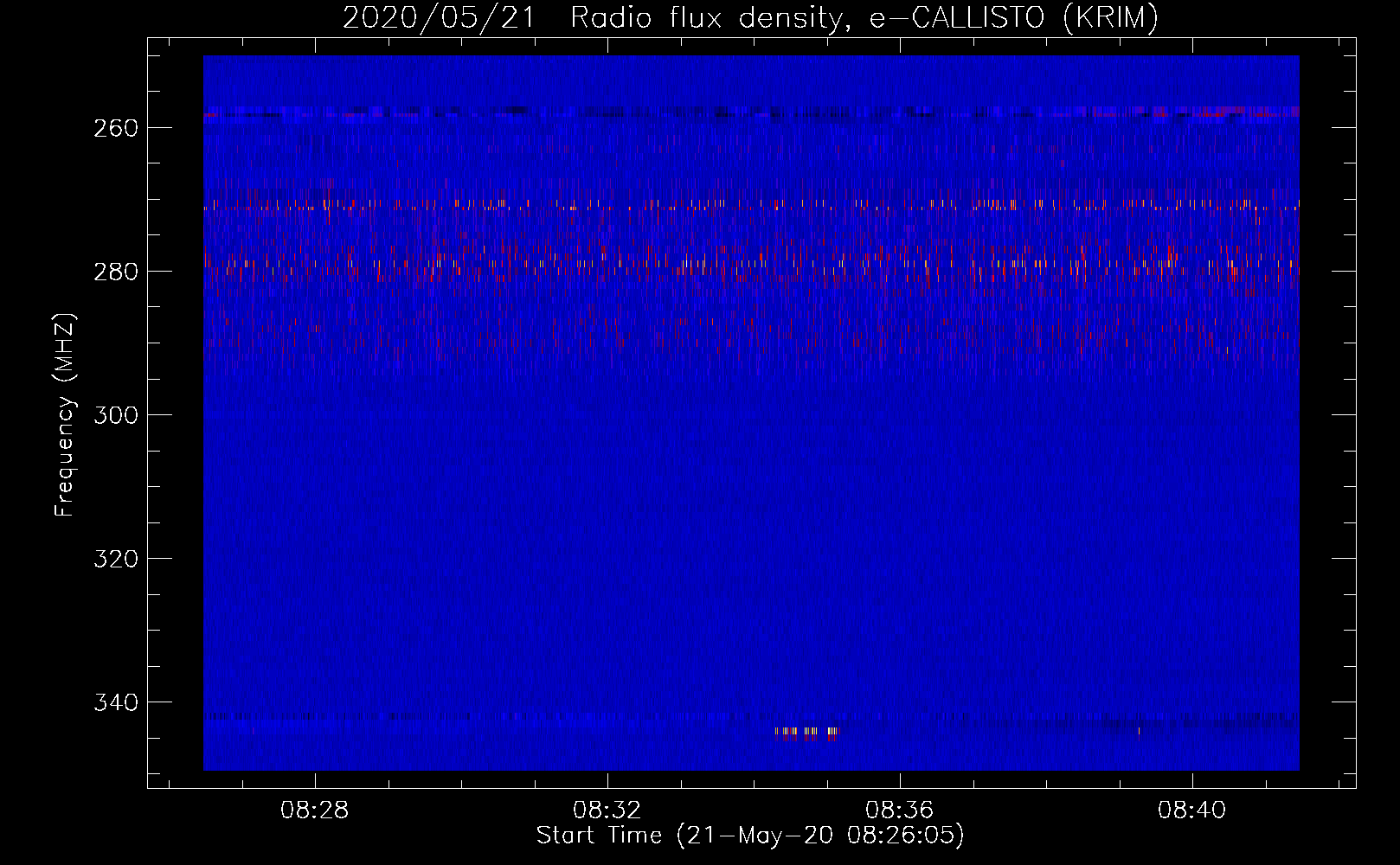Click the 08:32 time tick label

point(607,810)
